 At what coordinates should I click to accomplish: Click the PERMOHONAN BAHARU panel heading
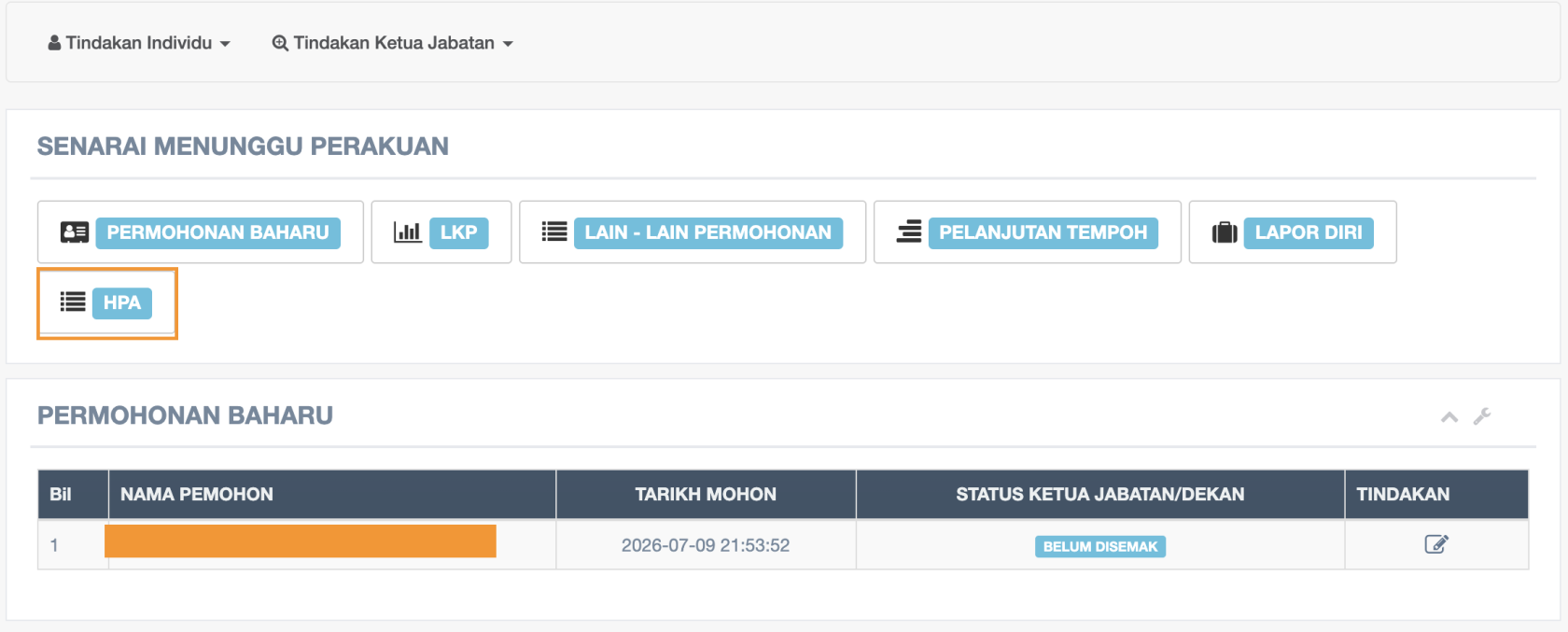click(185, 415)
